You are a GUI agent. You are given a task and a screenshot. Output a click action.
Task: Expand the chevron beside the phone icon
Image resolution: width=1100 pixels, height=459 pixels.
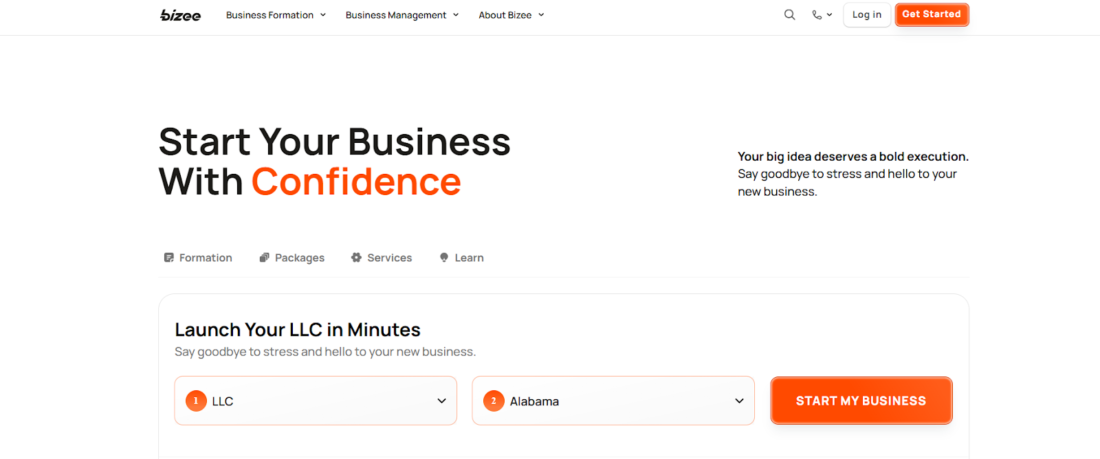(830, 15)
